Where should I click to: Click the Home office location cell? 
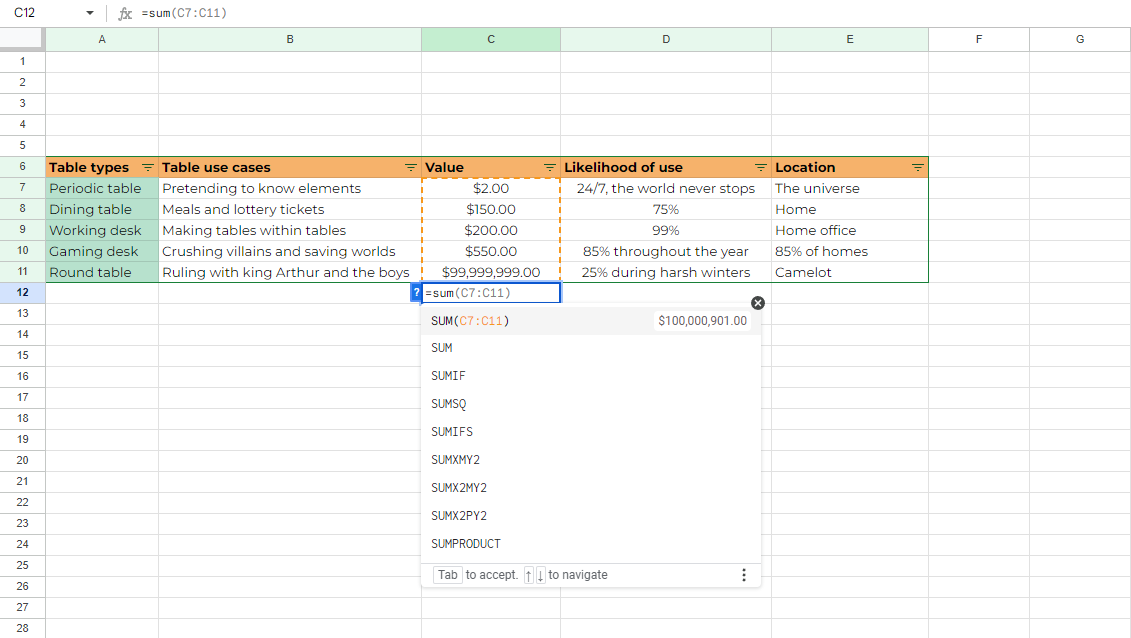coord(850,230)
